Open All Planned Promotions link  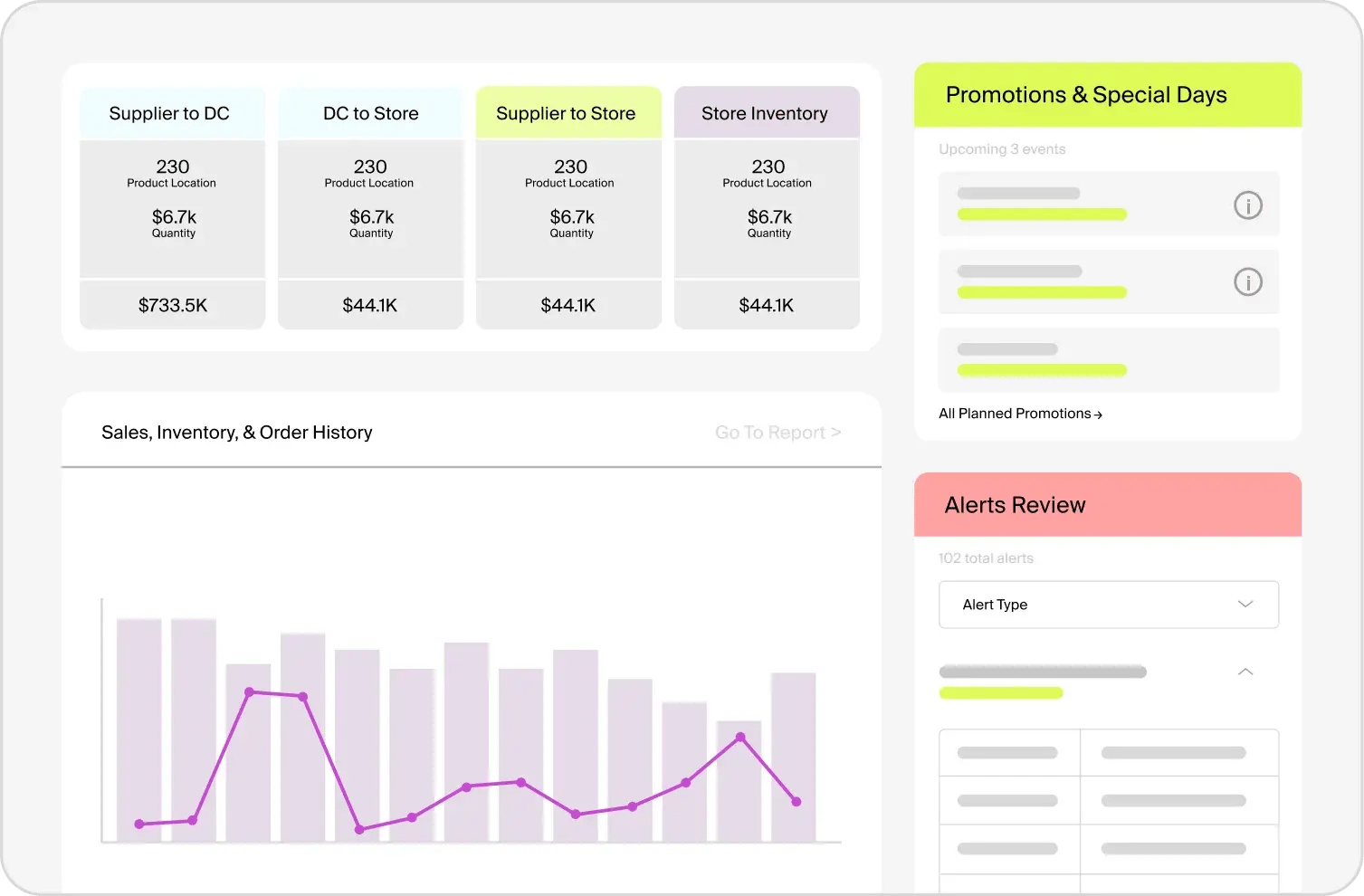pyautogui.click(x=1019, y=414)
